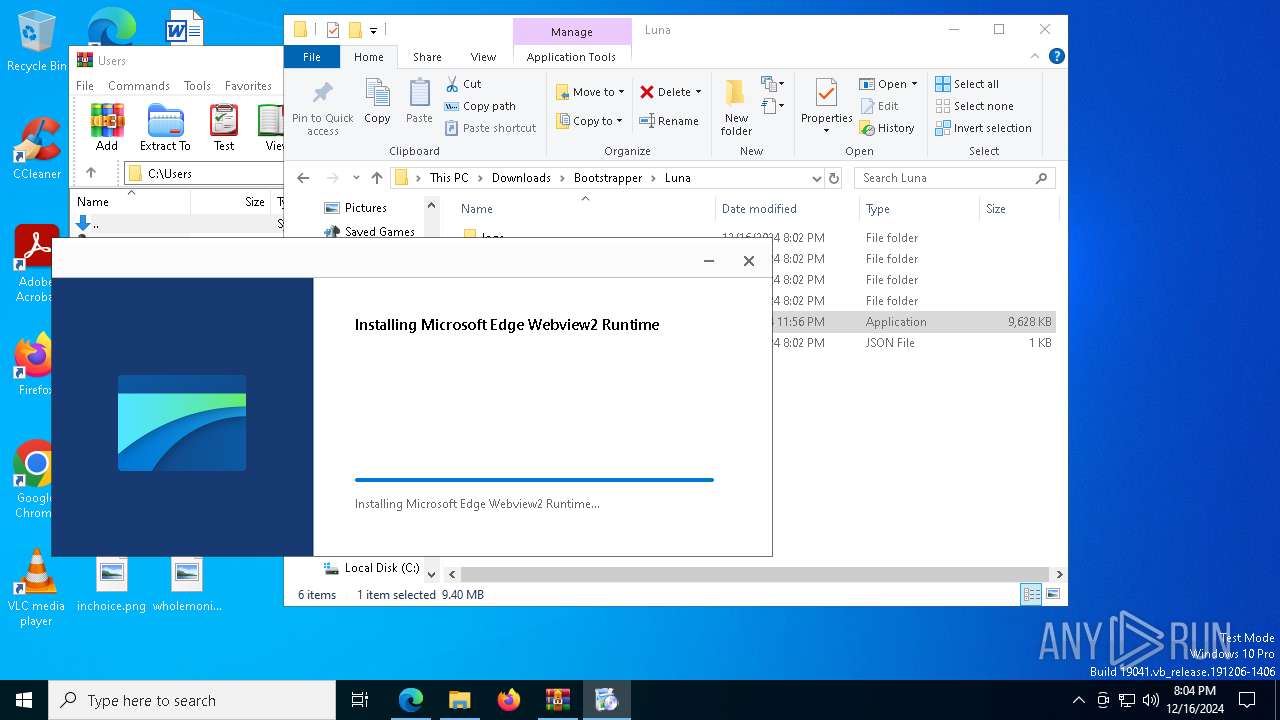
Task: Click the installer progress bar
Action: tap(534, 480)
